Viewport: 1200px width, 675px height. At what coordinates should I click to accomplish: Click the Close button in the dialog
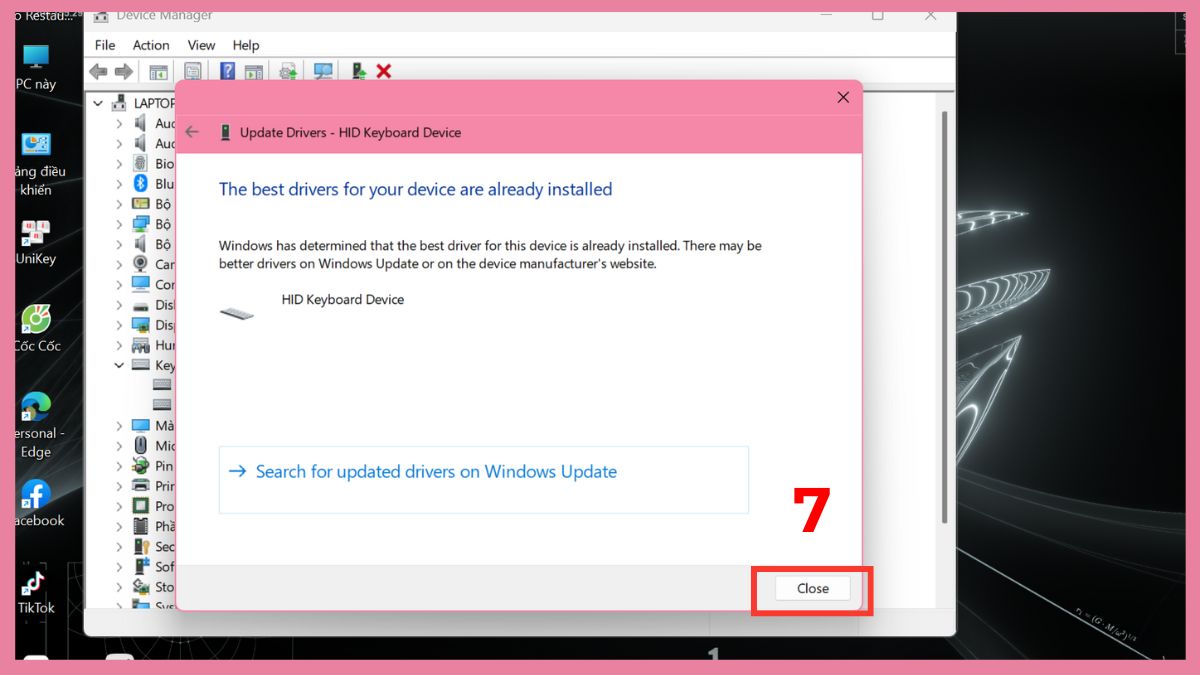(811, 589)
